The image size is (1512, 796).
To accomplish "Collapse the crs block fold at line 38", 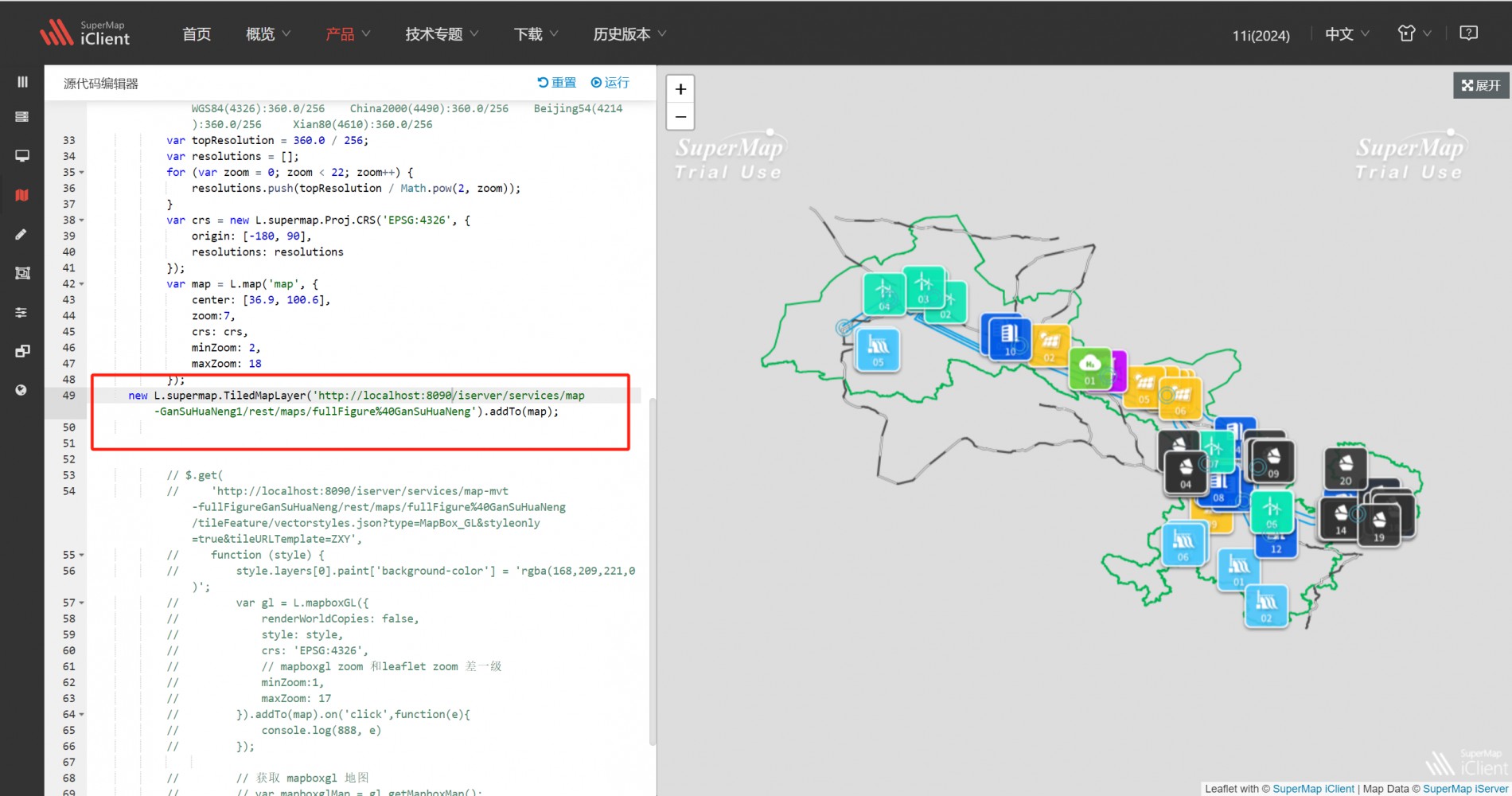I will [x=81, y=220].
